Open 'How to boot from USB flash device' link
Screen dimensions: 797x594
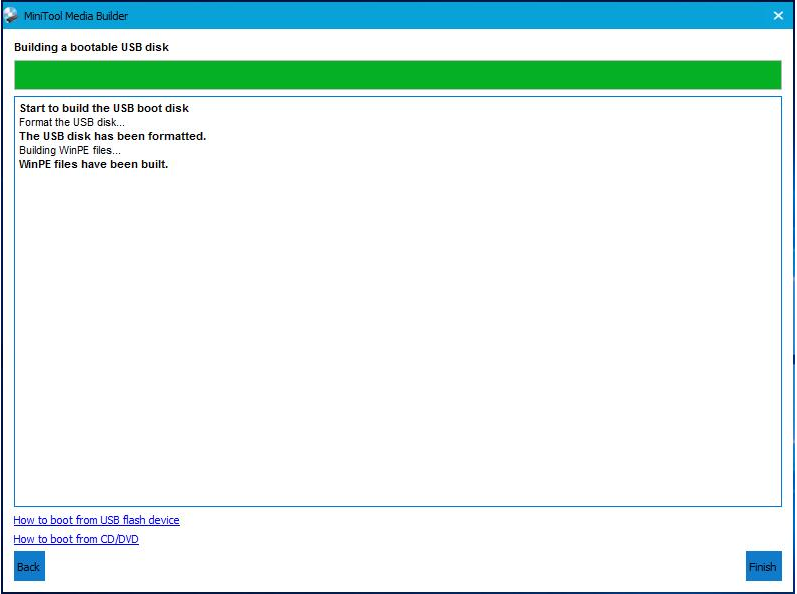(x=97, y=520)
